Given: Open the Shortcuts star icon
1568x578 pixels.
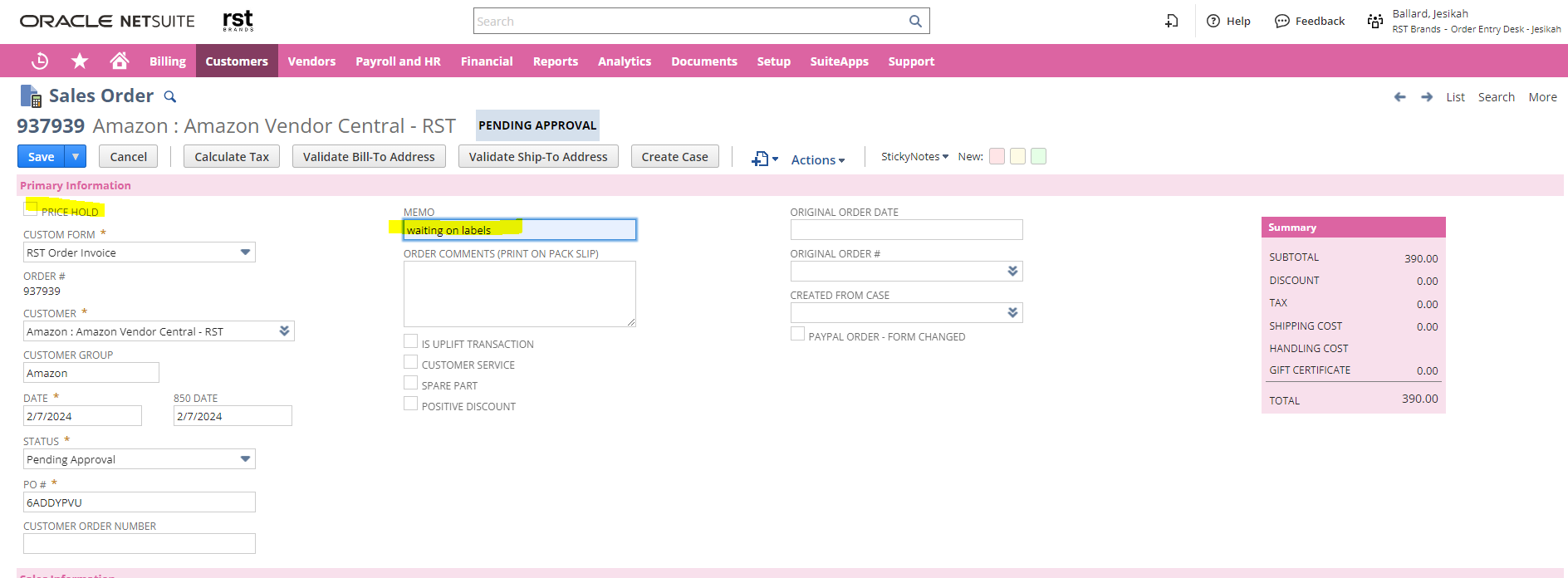Looking at the screenshot, I should click(80, 61).
